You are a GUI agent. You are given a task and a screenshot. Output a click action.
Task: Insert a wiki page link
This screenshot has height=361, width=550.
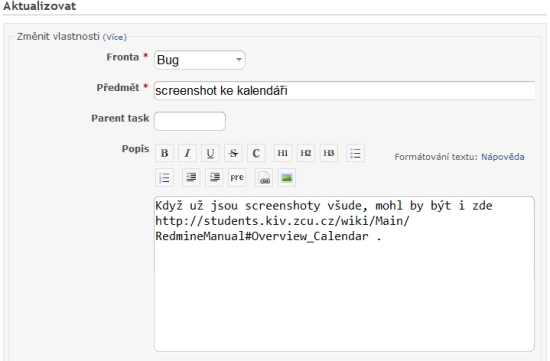tap(264, 178)
